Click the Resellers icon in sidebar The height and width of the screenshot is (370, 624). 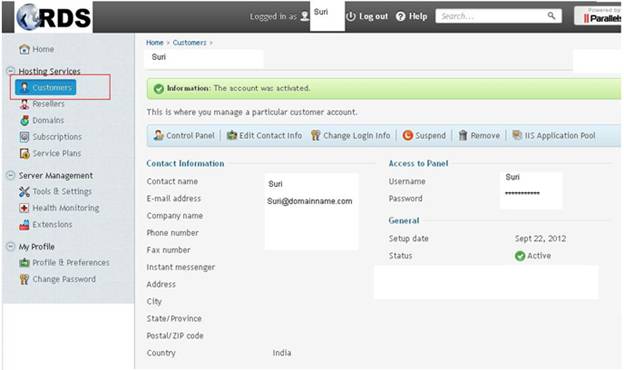(x=24, y=104)
